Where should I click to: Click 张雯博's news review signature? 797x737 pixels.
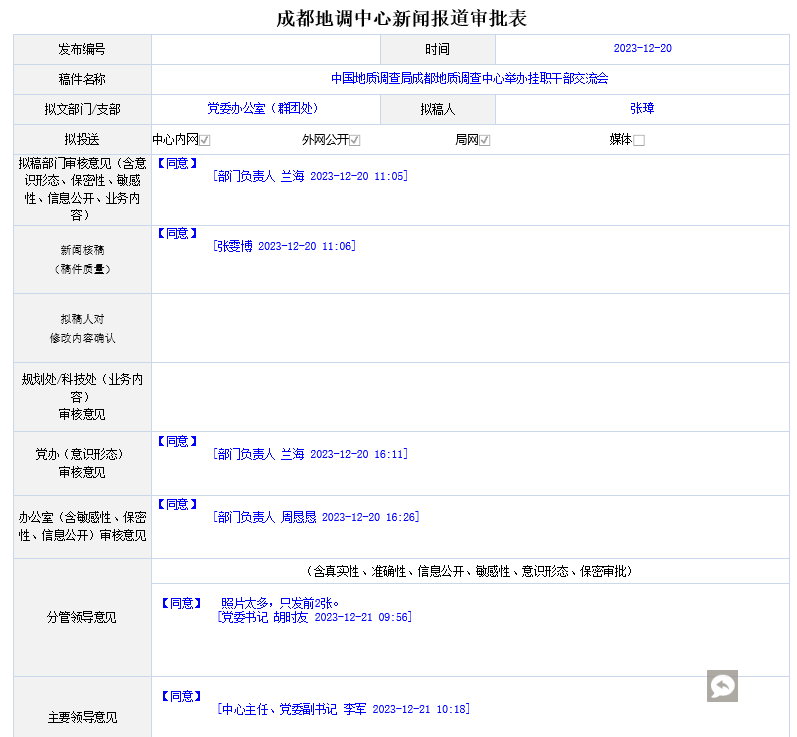click(285, 246)
